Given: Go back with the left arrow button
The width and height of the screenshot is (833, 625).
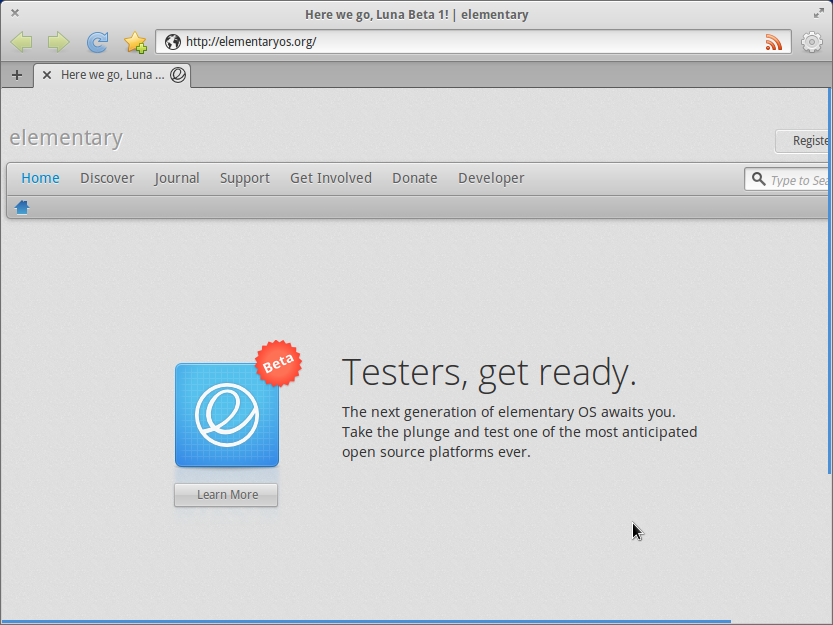Looking at the screenshot, I should pyautogui.click(x=21, y=42).
